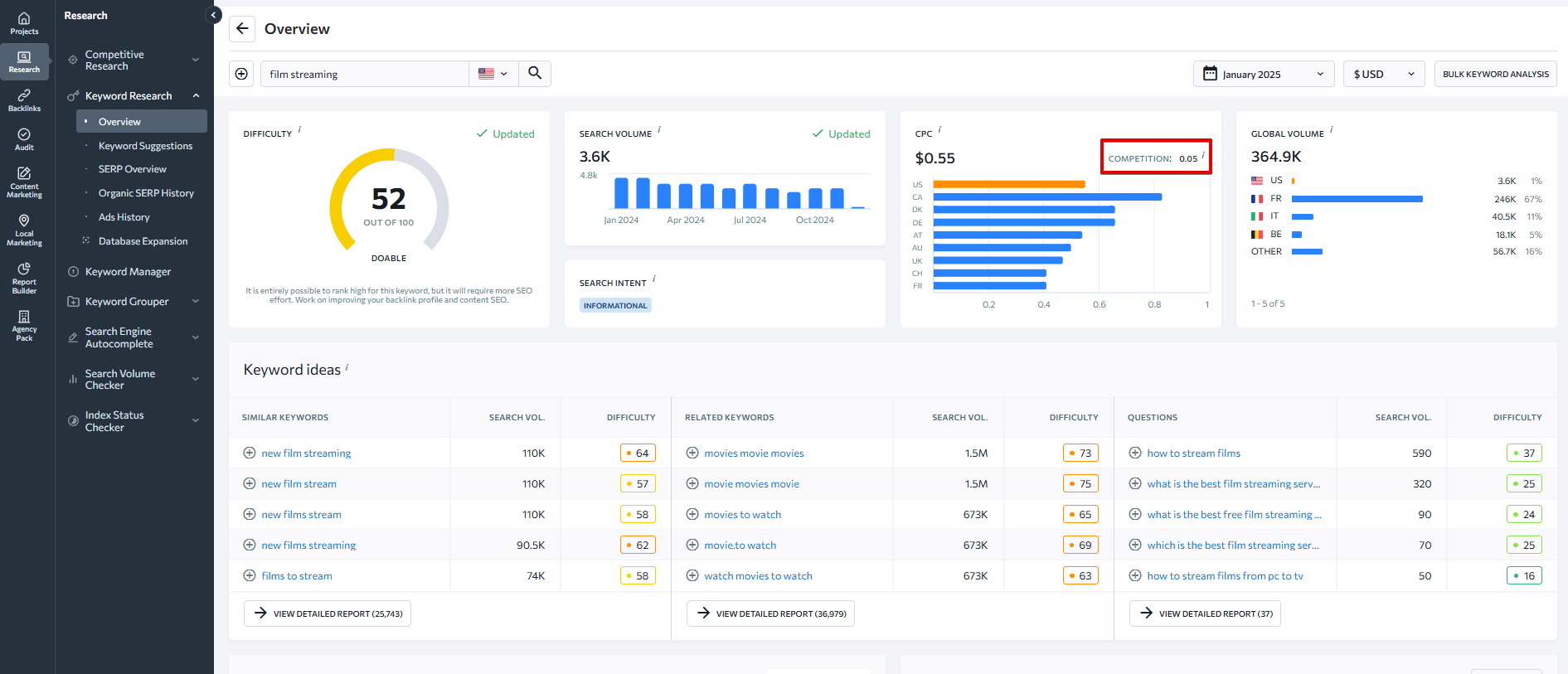Add 'how to stream films' question

[1135, 453]
